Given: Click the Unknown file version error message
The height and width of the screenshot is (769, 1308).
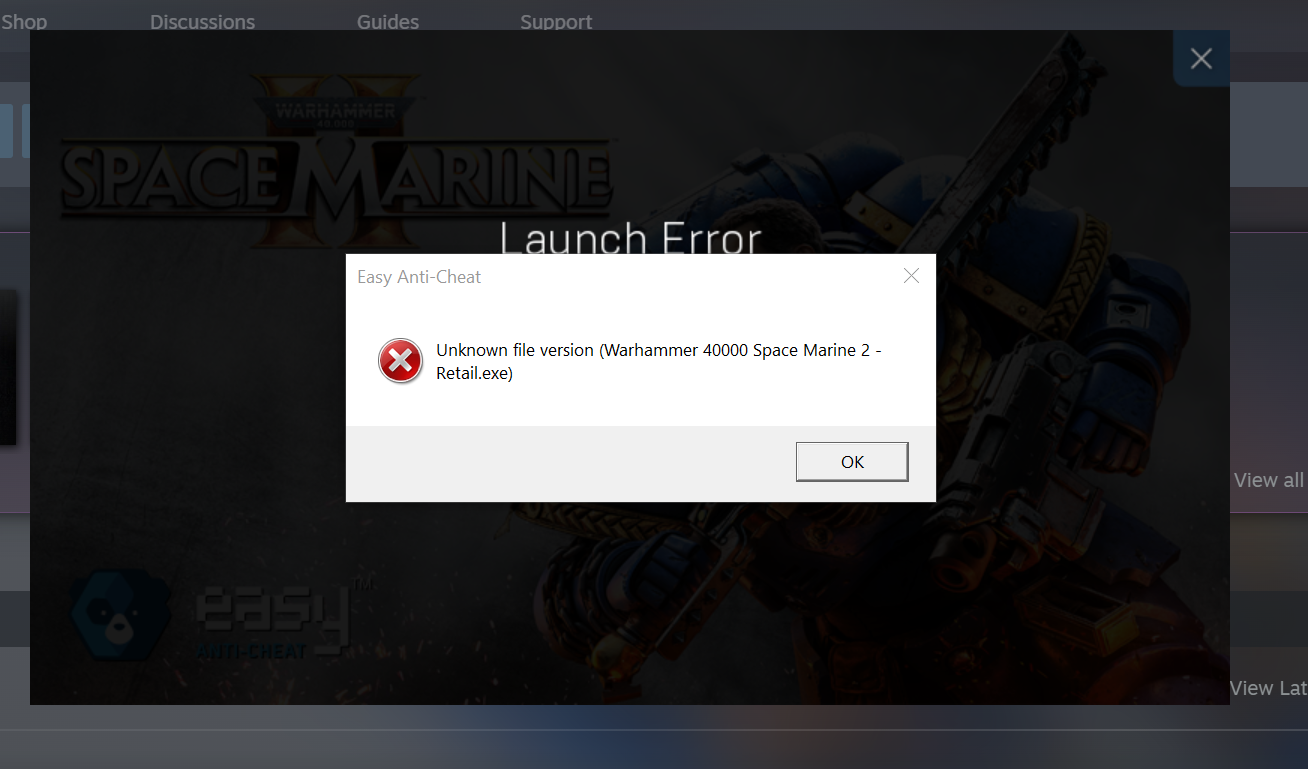Looking at the screenshot, I should click(x=659, y=362).
